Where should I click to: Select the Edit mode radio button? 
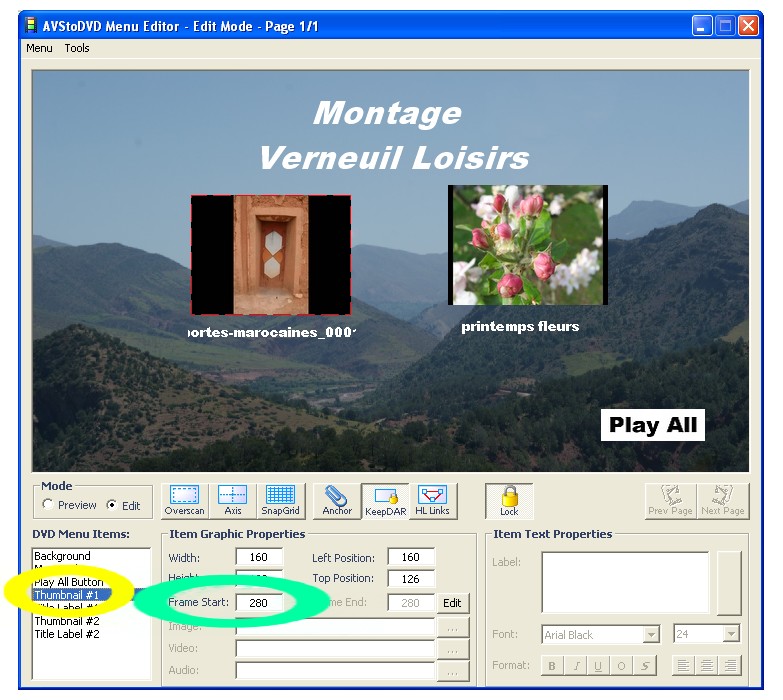point(112,505)
